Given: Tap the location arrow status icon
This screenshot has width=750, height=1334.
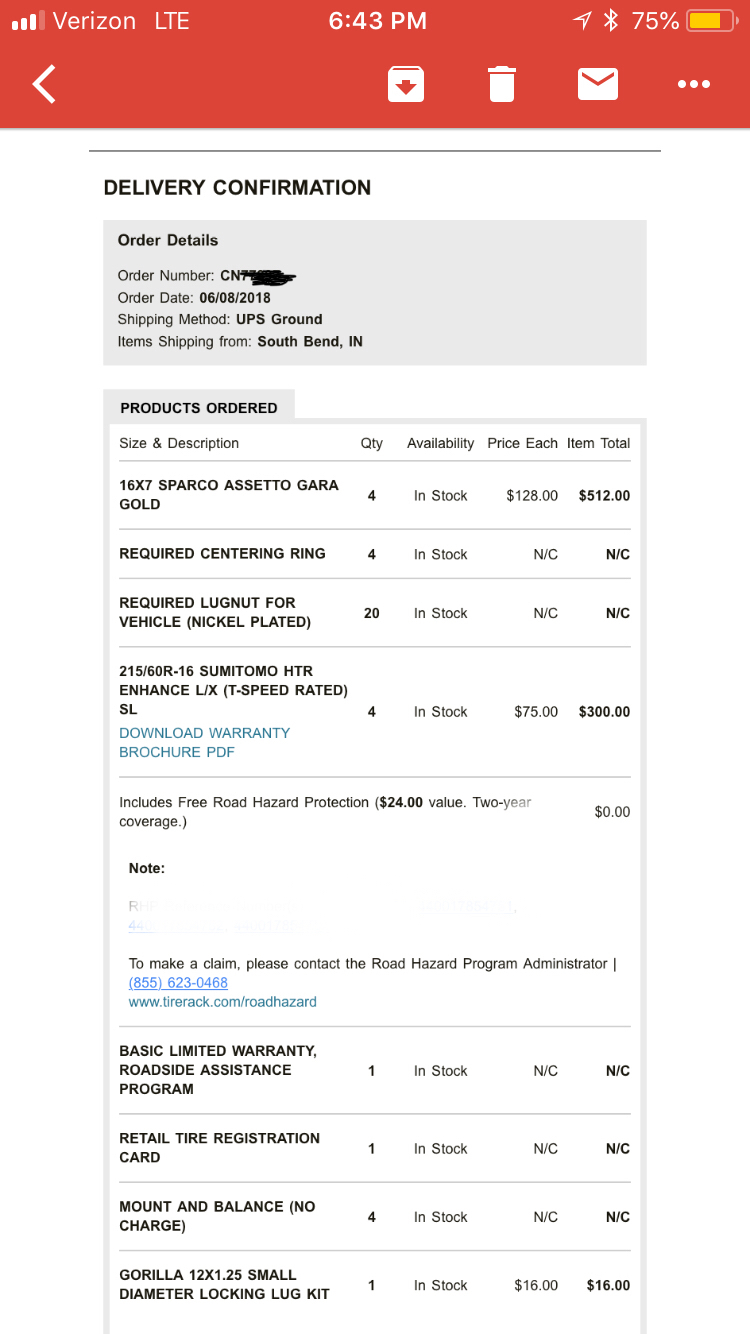Looking at the screenshot, I should 582,21.
